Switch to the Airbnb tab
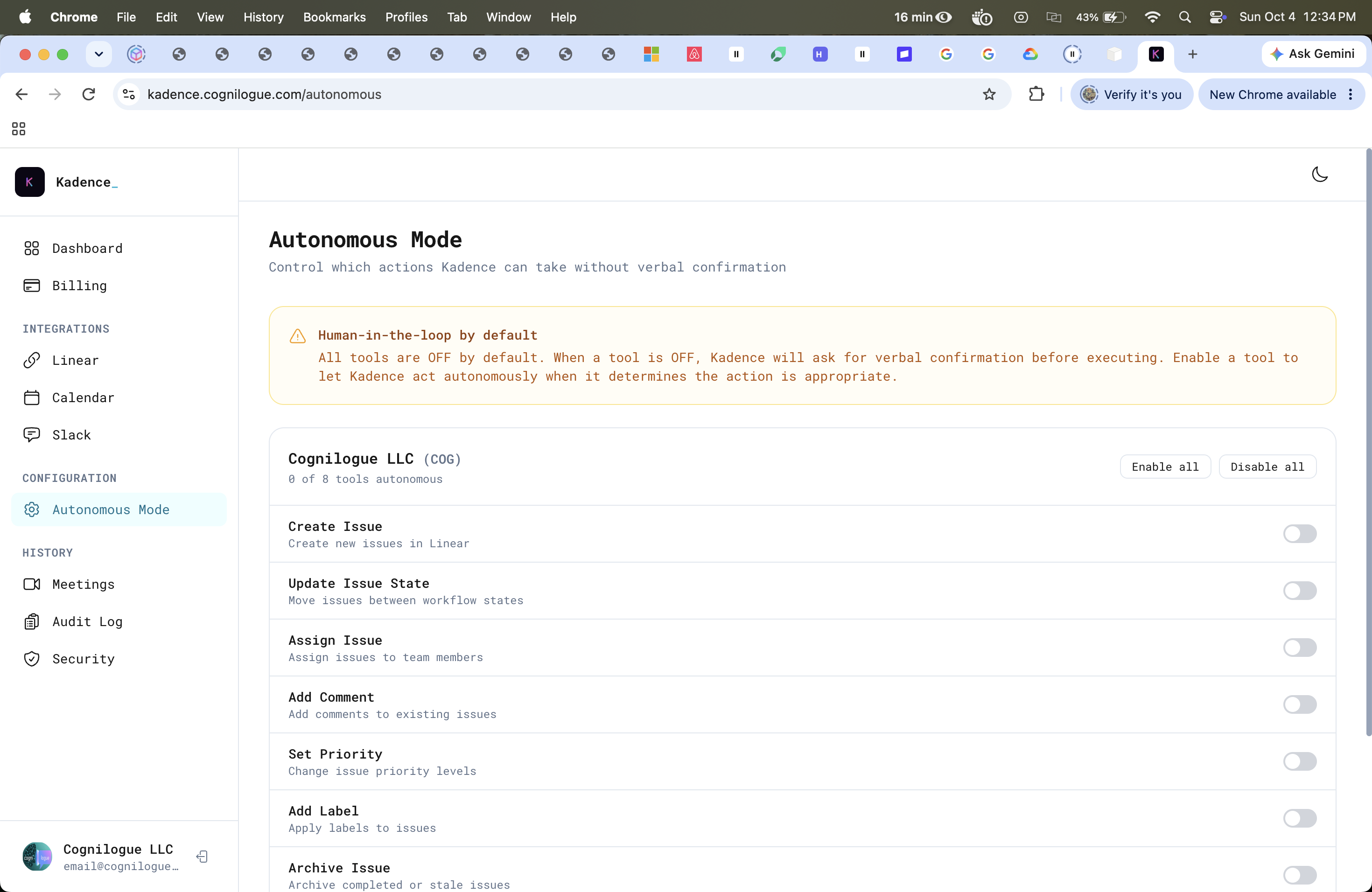Screen dimensions: 1372x892 pos(694,54)
